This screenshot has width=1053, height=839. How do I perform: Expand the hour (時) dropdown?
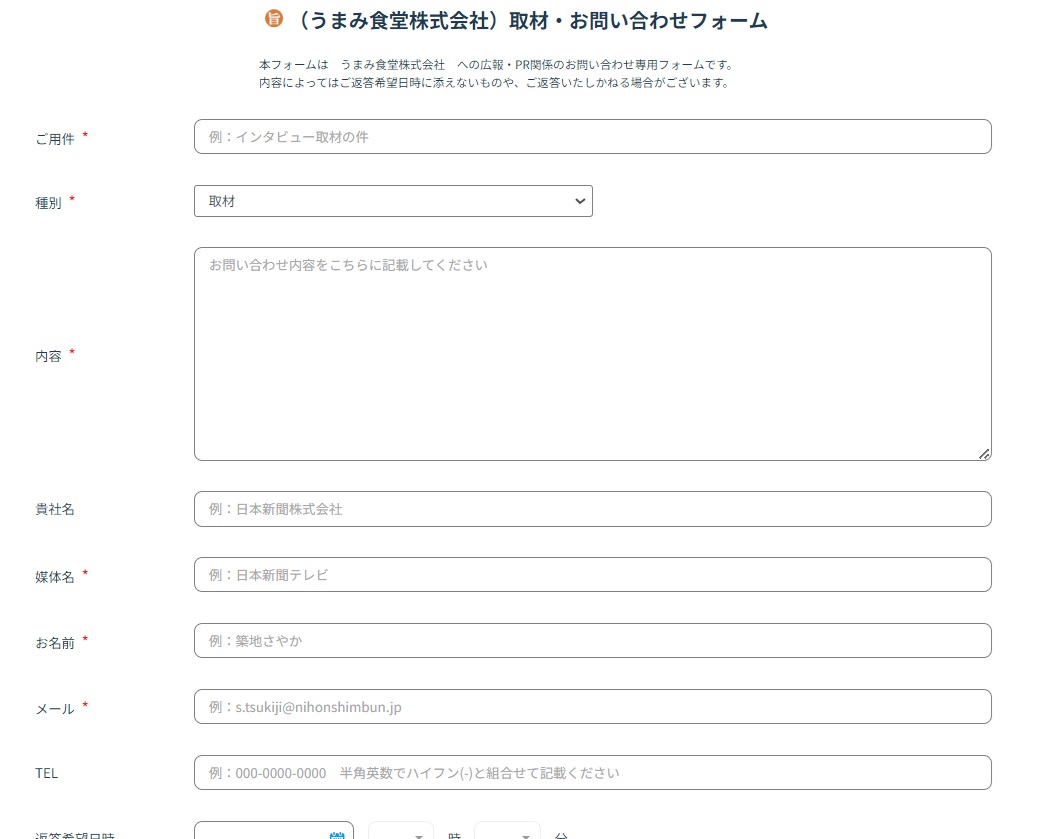(401, 833)
